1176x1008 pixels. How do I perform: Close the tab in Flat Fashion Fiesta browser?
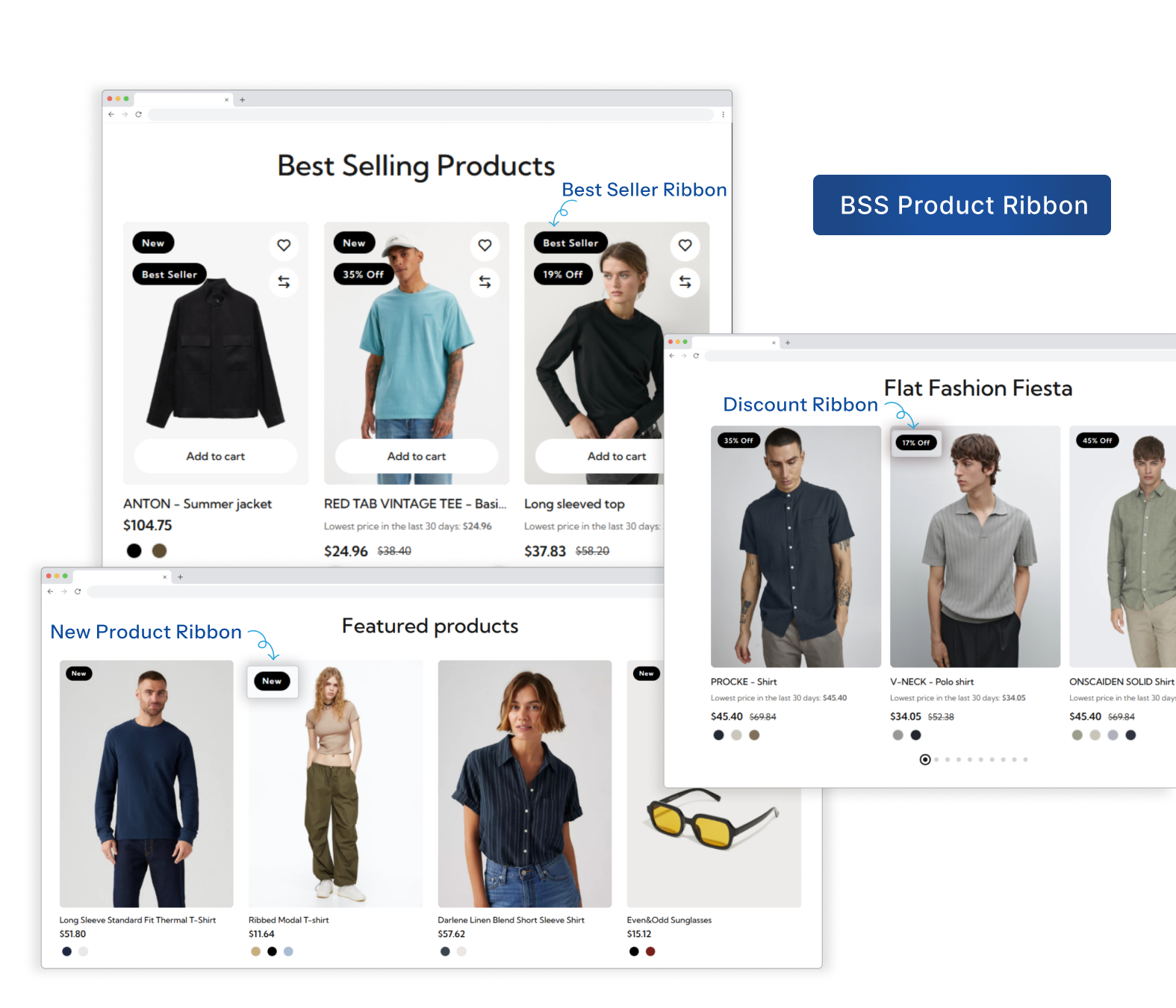pos(774,343)
